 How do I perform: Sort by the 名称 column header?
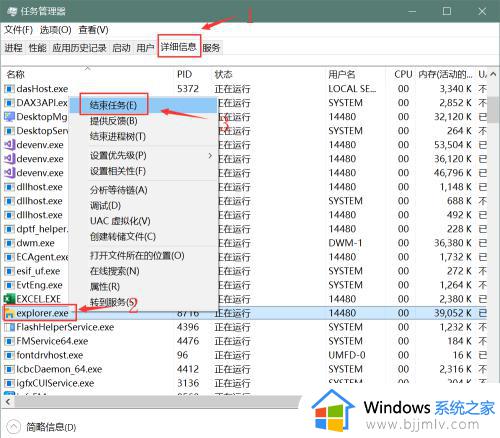click(87, 74)
